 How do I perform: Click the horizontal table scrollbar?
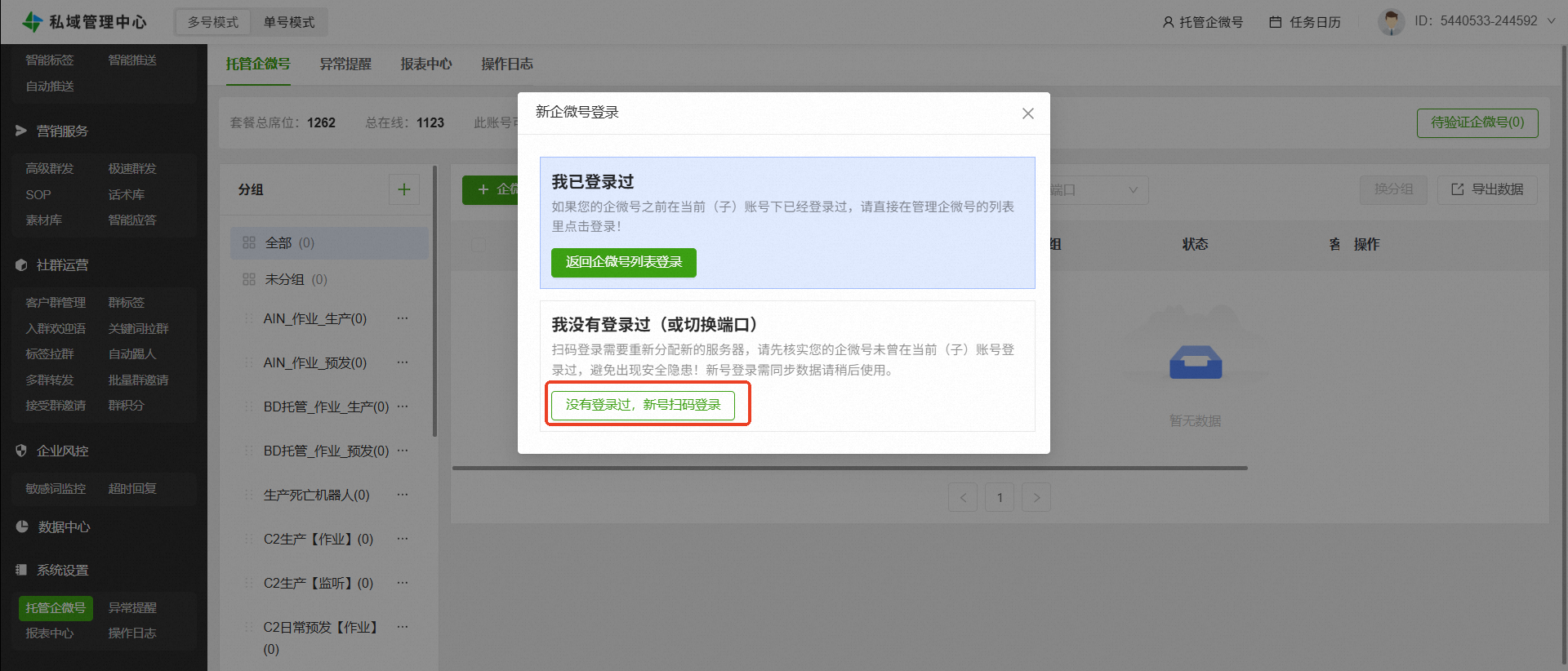(850, 469)
